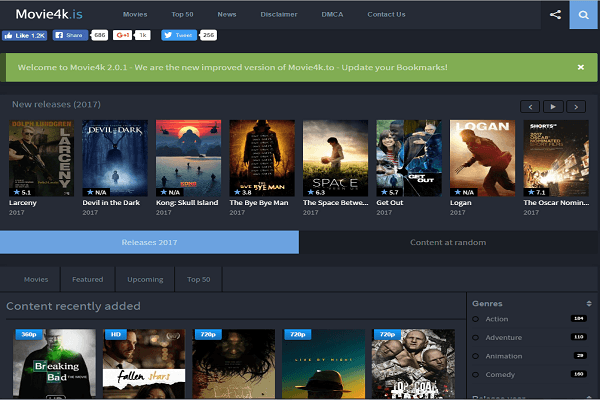Open the Fallen Stars HD thumbnail
The width and height of the screenshot is (600, 400).
tap(144, 363)
